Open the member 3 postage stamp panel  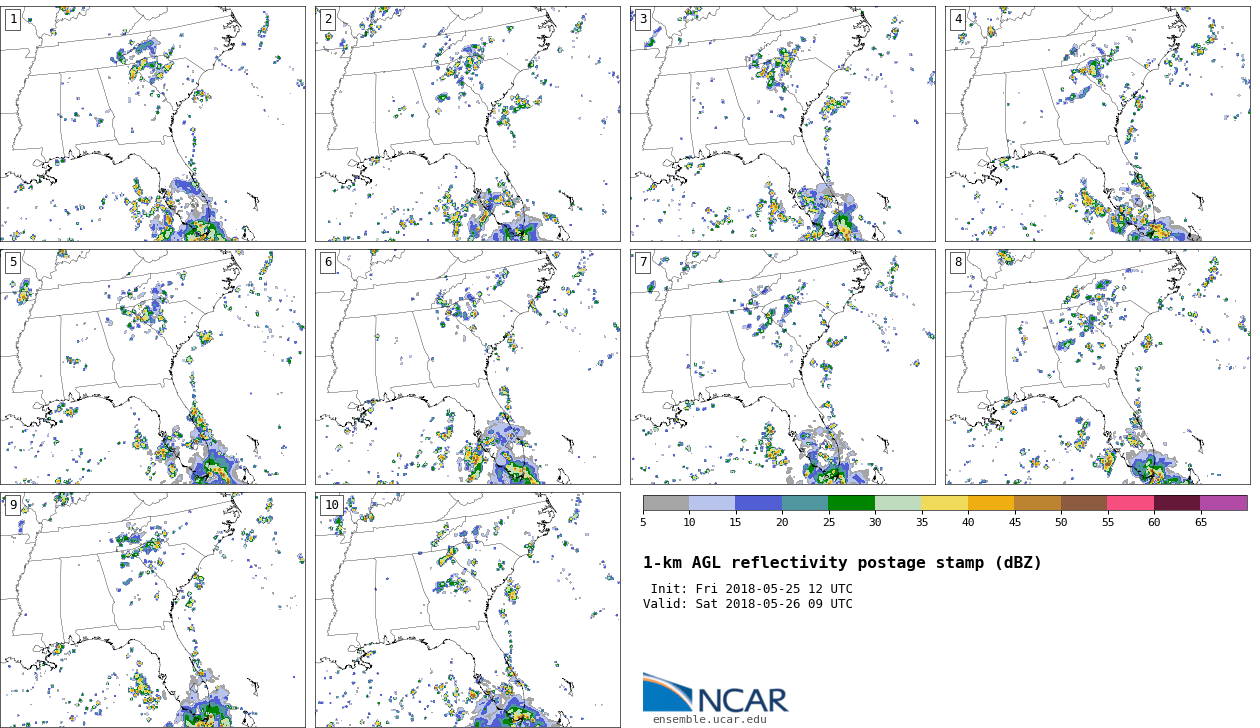point(782,123)
